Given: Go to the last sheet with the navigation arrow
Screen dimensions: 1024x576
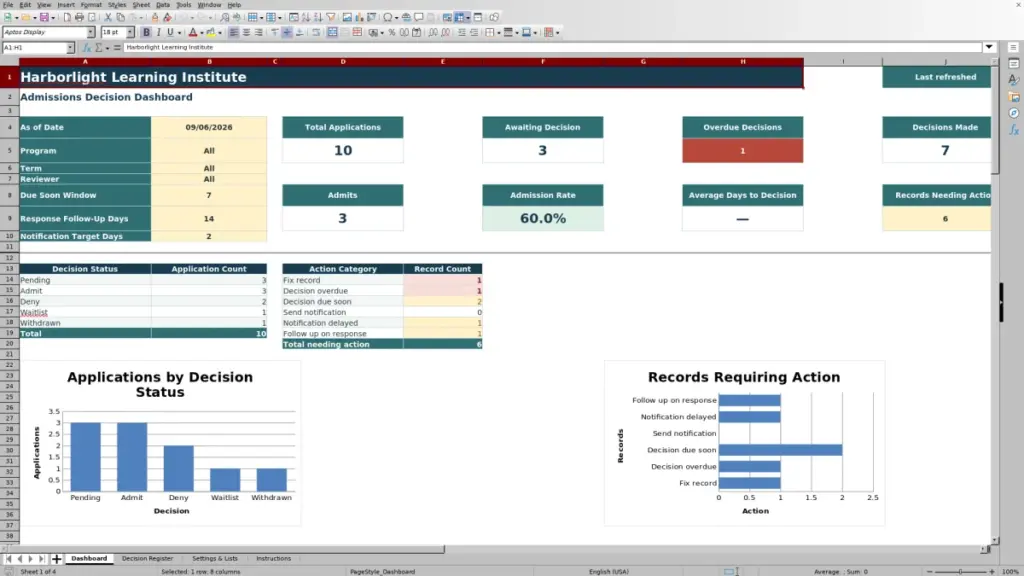Looking at the screenshot, I should (x=41, y=559).
